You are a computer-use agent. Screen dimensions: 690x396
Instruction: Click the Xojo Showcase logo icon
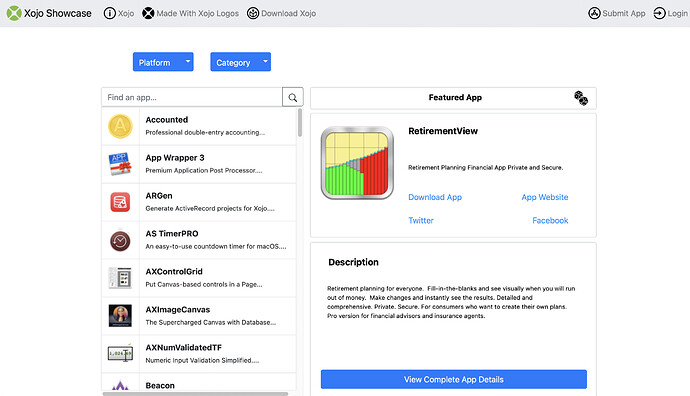point(14,13)
